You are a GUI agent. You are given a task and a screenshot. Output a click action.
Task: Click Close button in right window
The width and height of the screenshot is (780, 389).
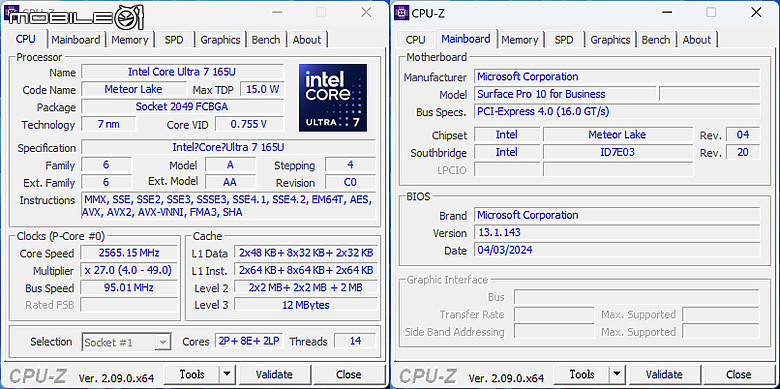click(x=739, y=374)
